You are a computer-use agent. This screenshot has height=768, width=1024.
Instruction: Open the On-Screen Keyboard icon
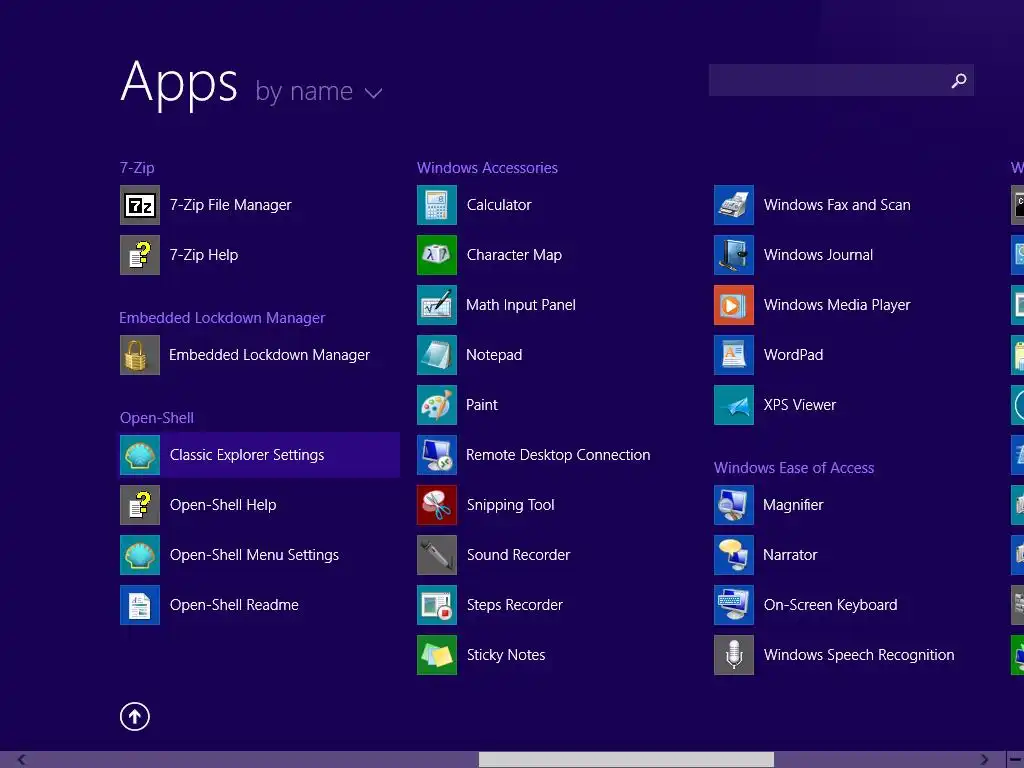(734, 605)
